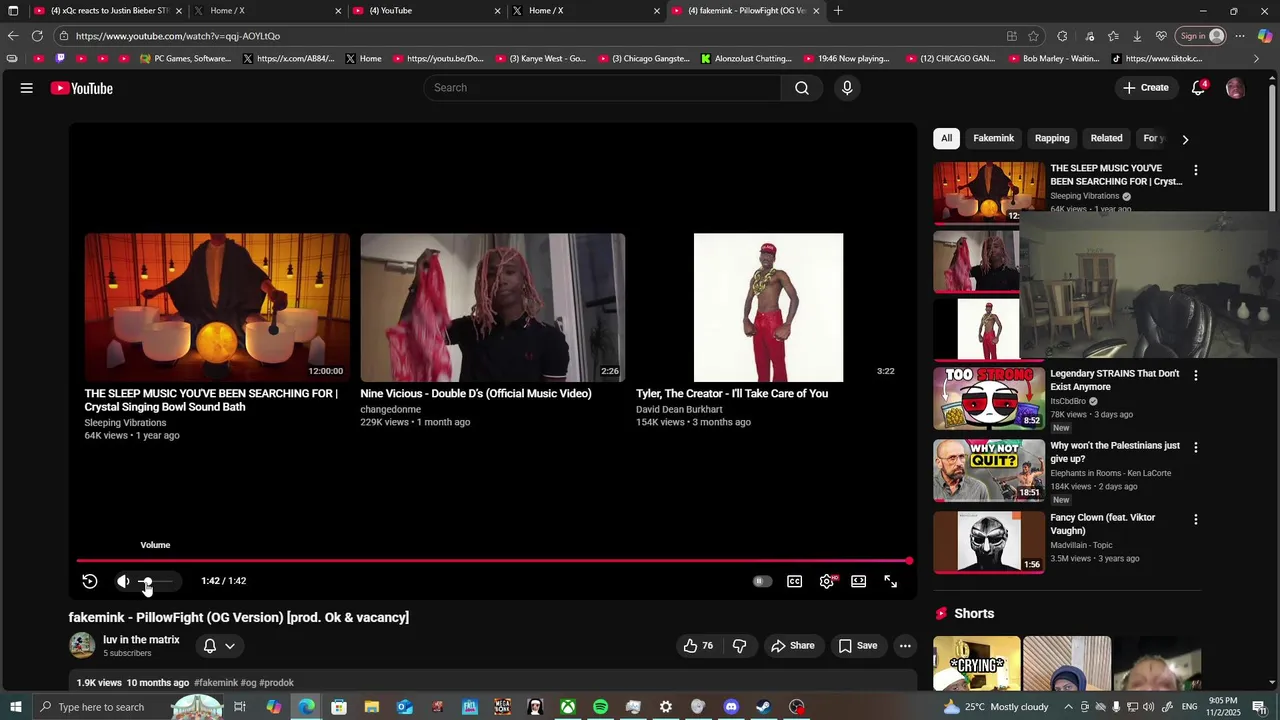Viewport: 1280px width, 720px height.
Task: Show more filter chips with arrow
Action: tap(1185, 139)
